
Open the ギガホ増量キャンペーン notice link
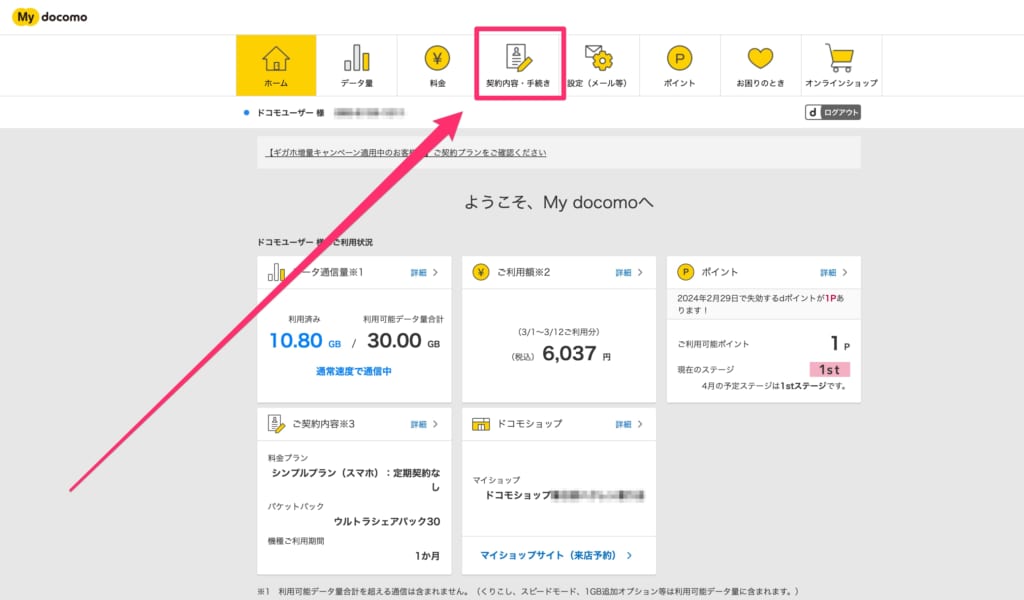[406, 153]
